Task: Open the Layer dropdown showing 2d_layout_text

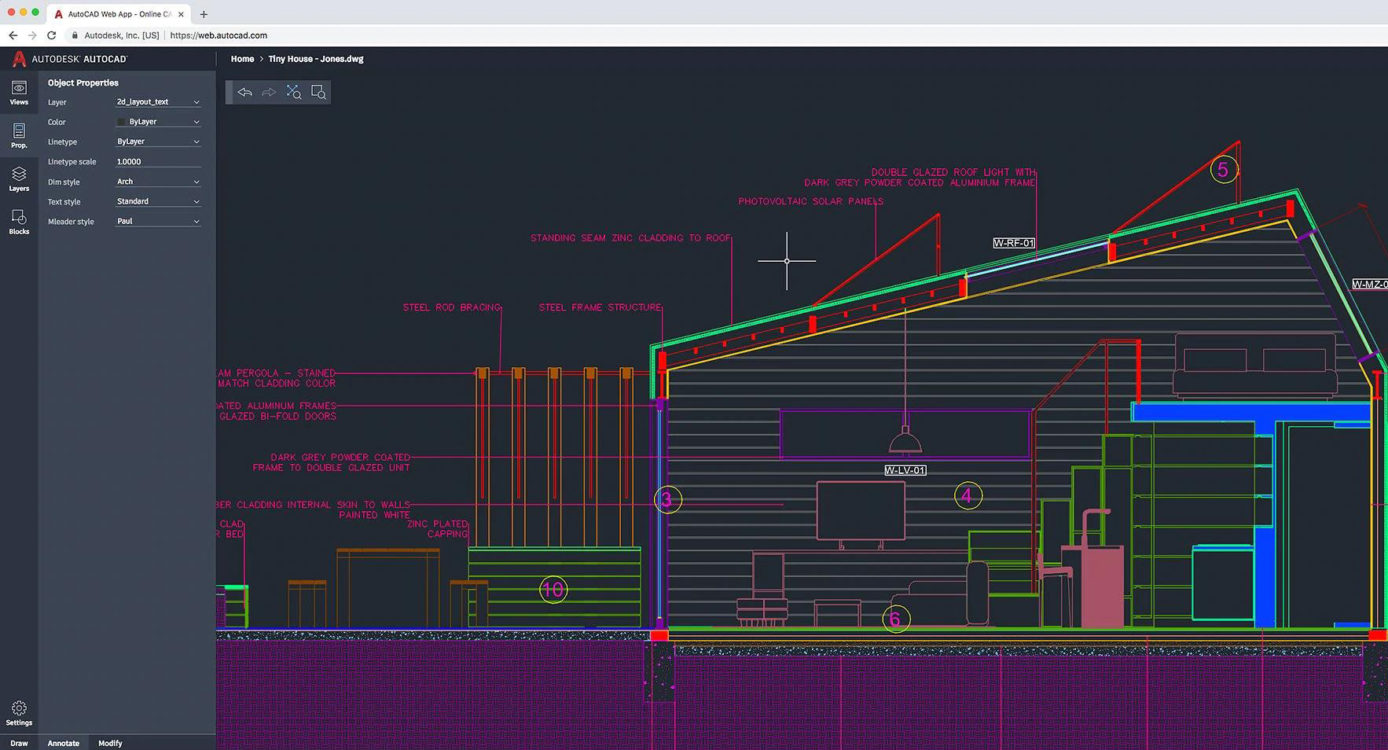Action: pyautogui.click(x=157, y=101)
